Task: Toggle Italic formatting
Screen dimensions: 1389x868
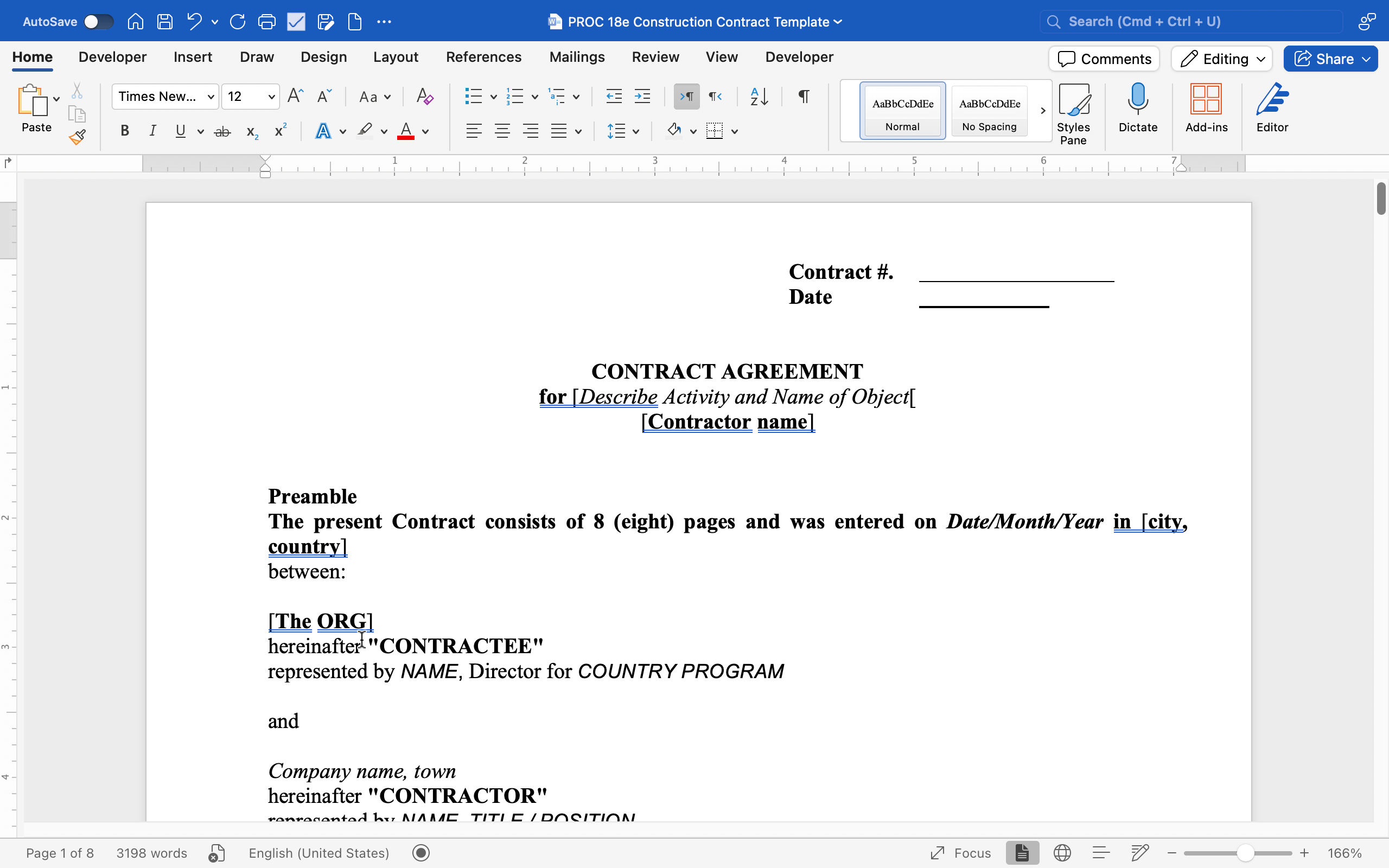Action: 152,131
